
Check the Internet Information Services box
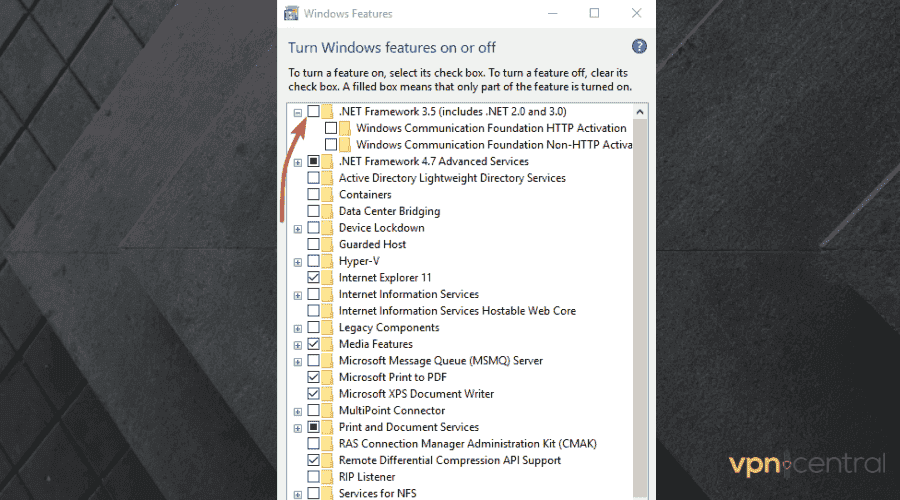tap(313, 294)
